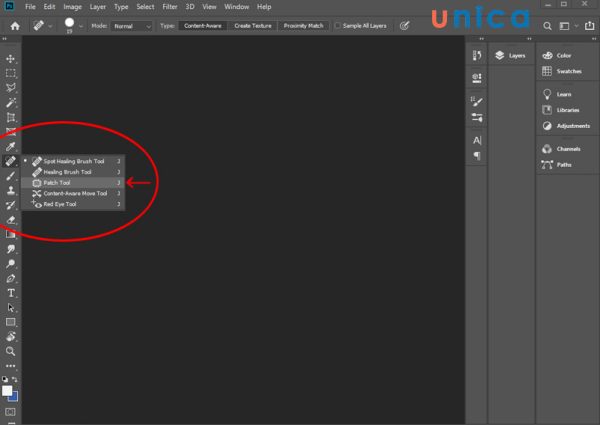Choose Healing Brush Tool from flyout
Screen dimensions: 600x425
point(73,172)
